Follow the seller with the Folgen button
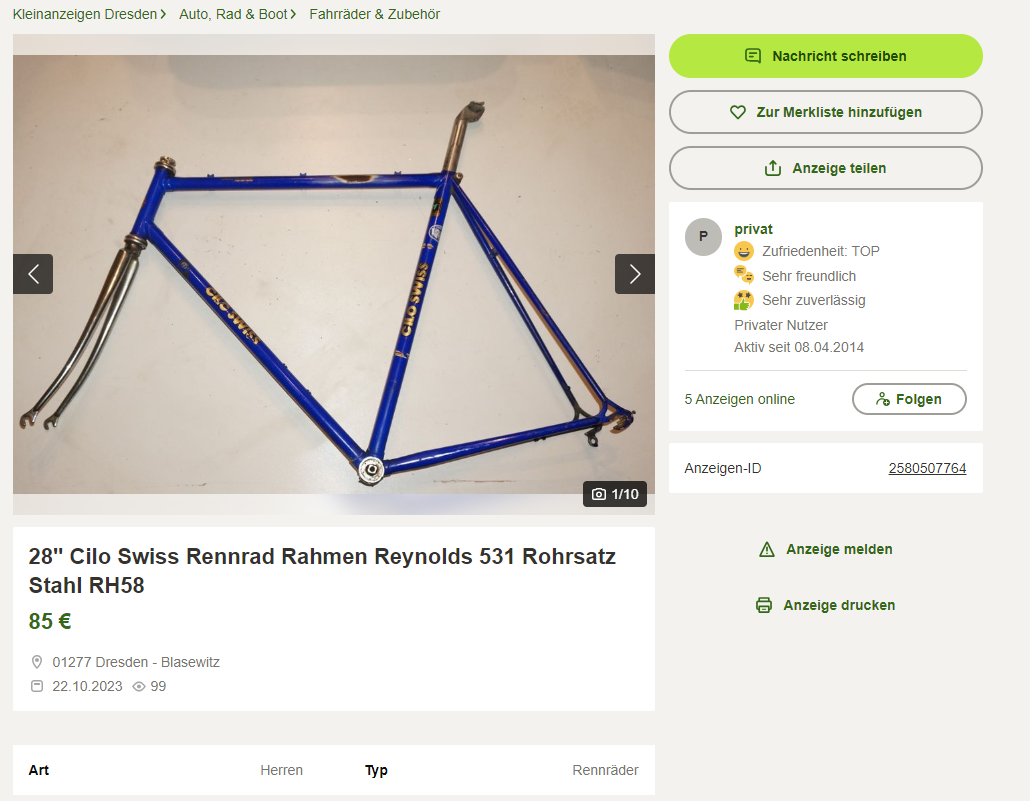The width and height of the screenshot is (1030, 801). click(x=909, y=399)
